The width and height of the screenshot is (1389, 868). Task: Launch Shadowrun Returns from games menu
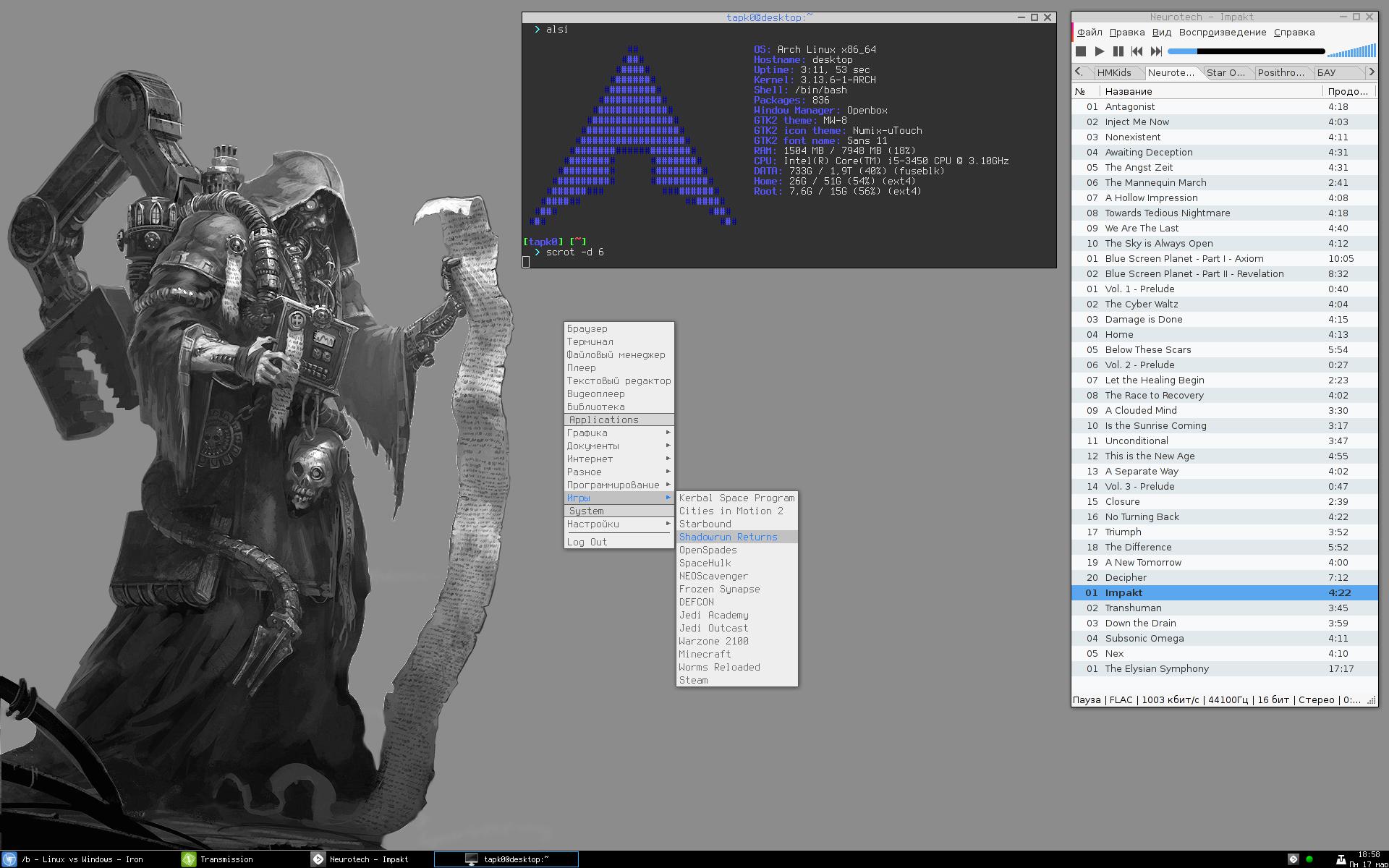click(728, 537)
